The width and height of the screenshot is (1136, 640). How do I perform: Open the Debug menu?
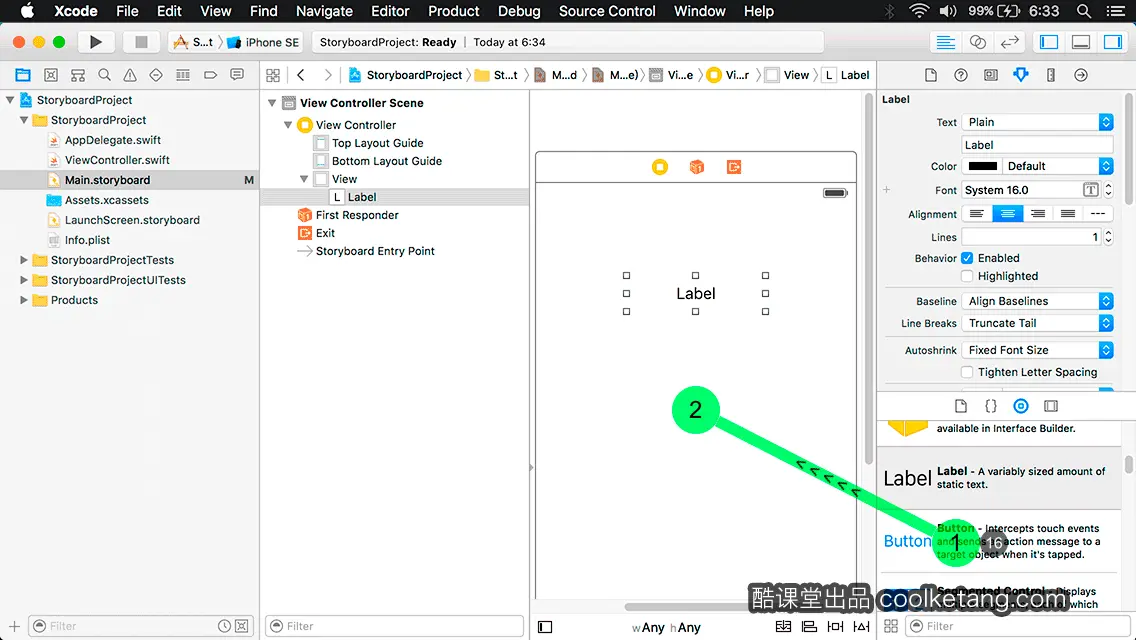pyautogui.click(x=519, y=11)
